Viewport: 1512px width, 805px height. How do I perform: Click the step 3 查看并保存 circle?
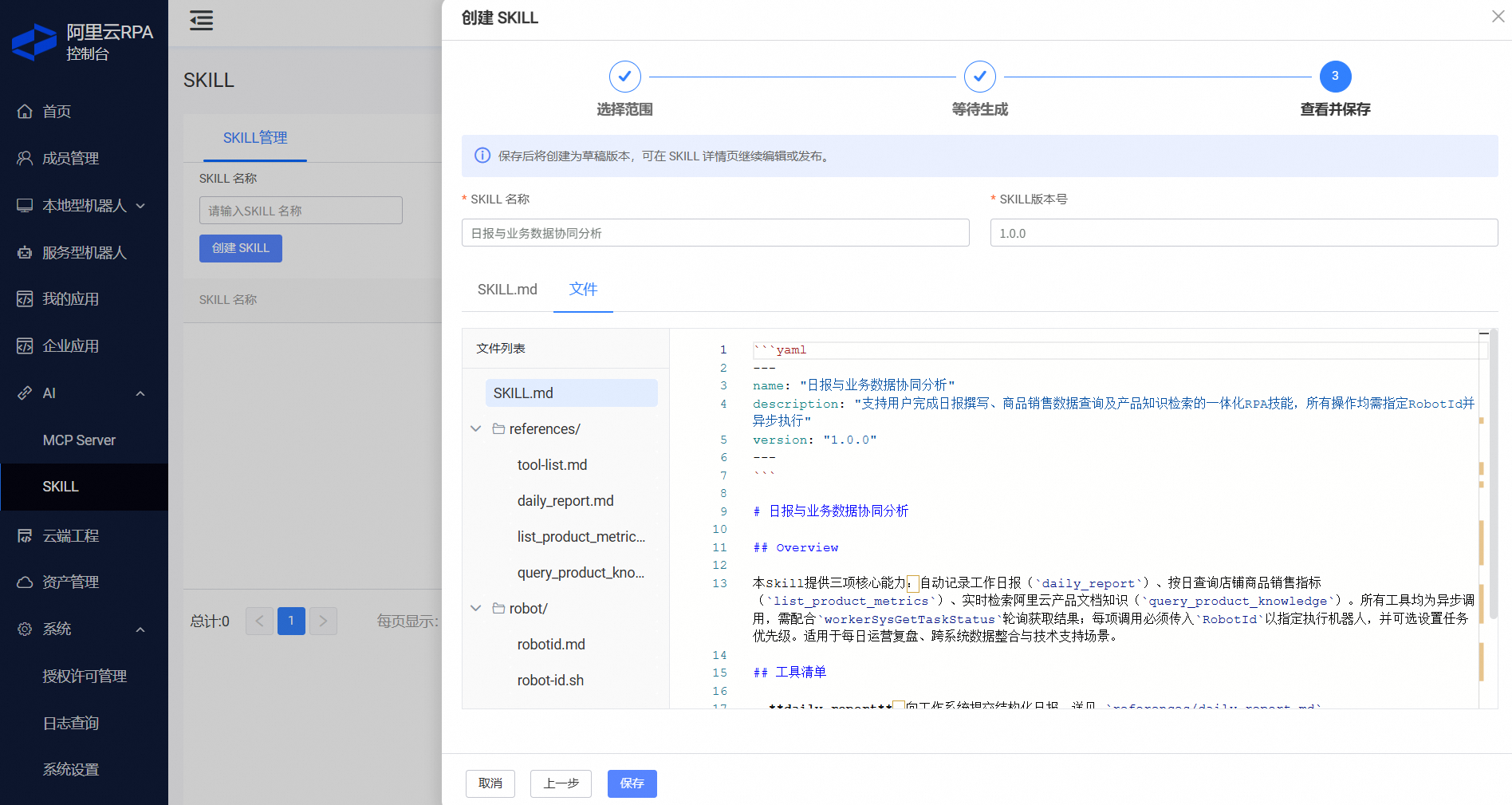pyautogui.click(x=1335, y=77)
